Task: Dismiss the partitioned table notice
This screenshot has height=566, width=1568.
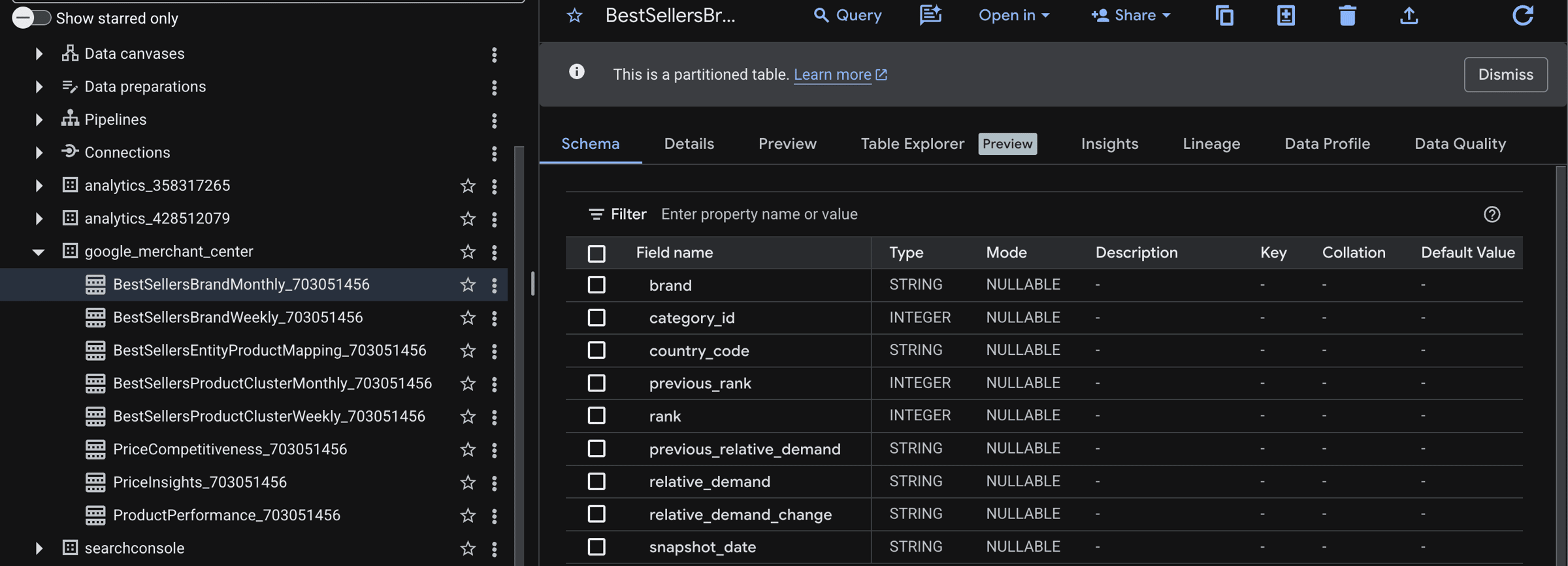Action: coord(1505,75)
